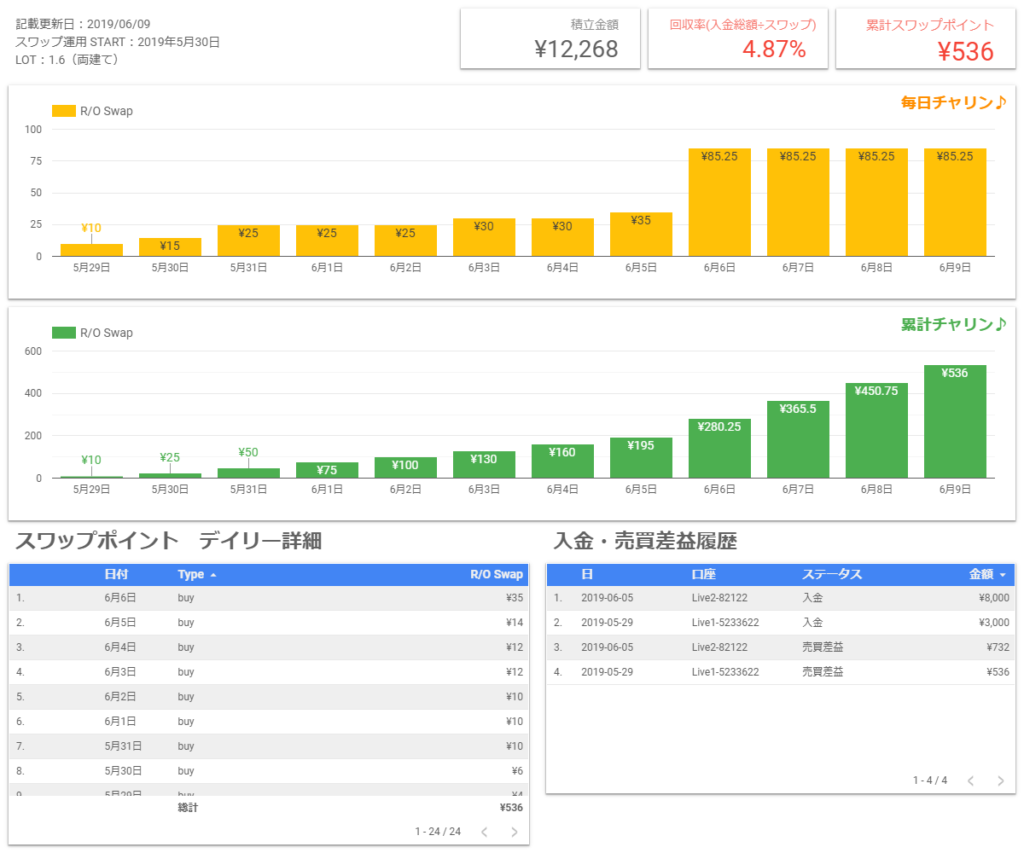Screen dimensions: 1024x853
Task: Sort deposit table by 口座 column header
Action: point(703,575)
